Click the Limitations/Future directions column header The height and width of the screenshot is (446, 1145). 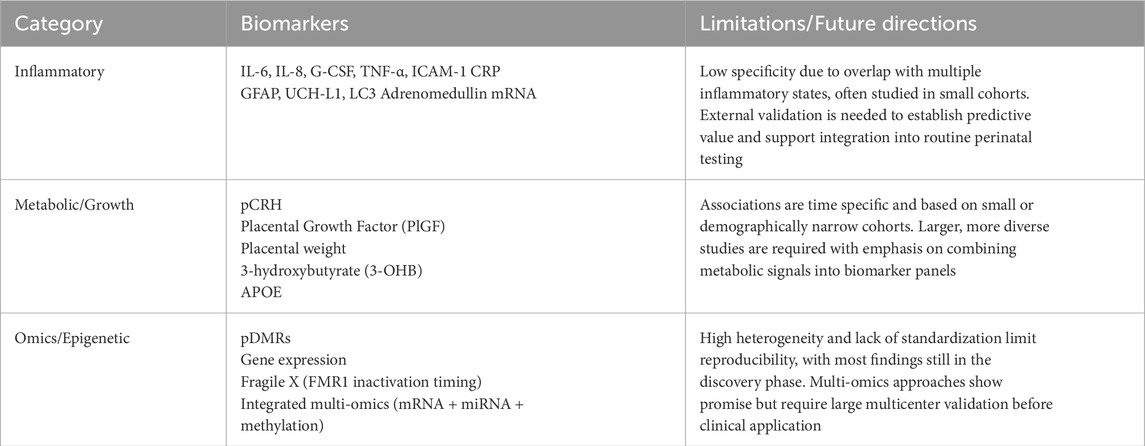[835, 24]
